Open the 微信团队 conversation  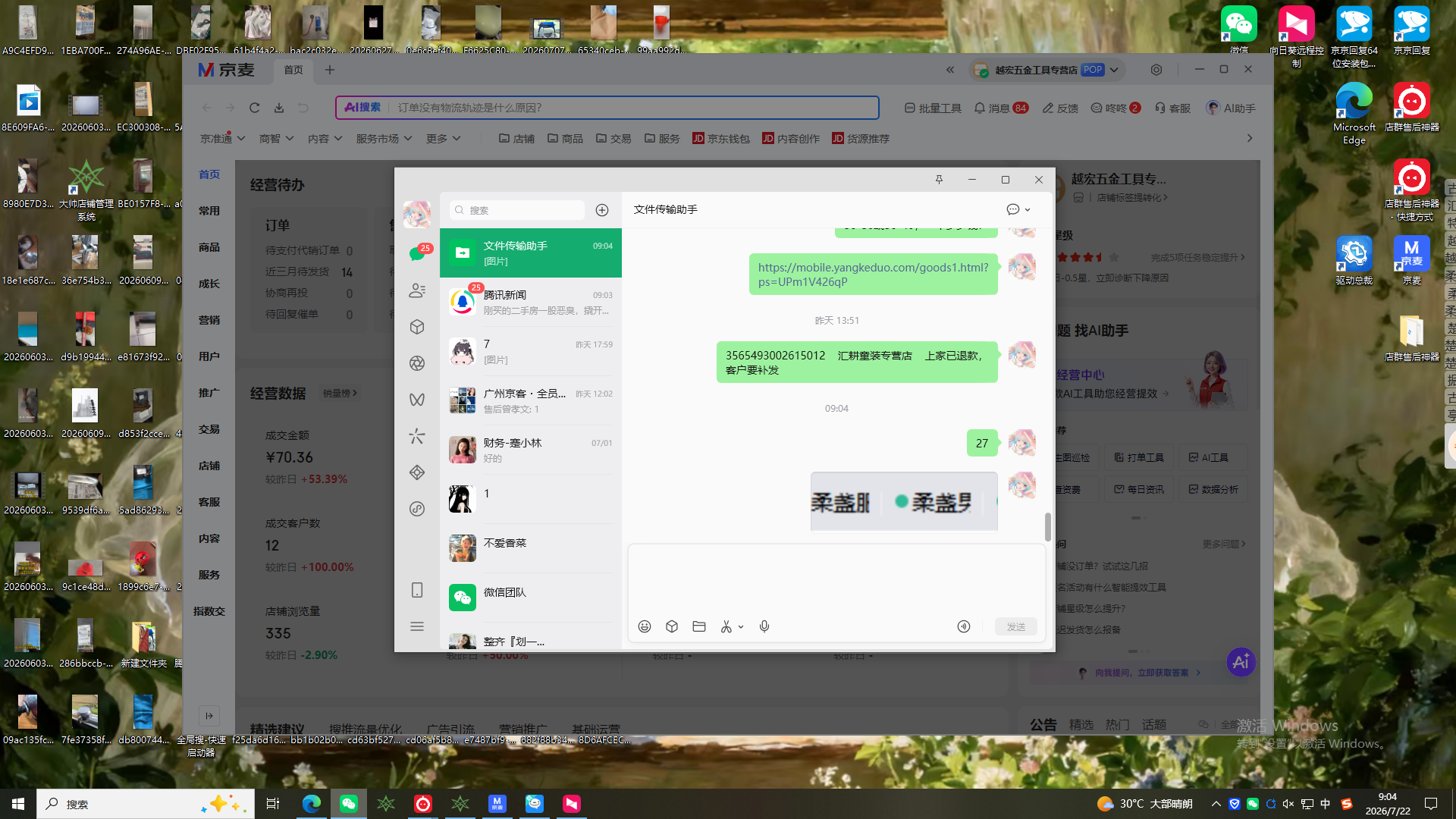click(531, 598)
